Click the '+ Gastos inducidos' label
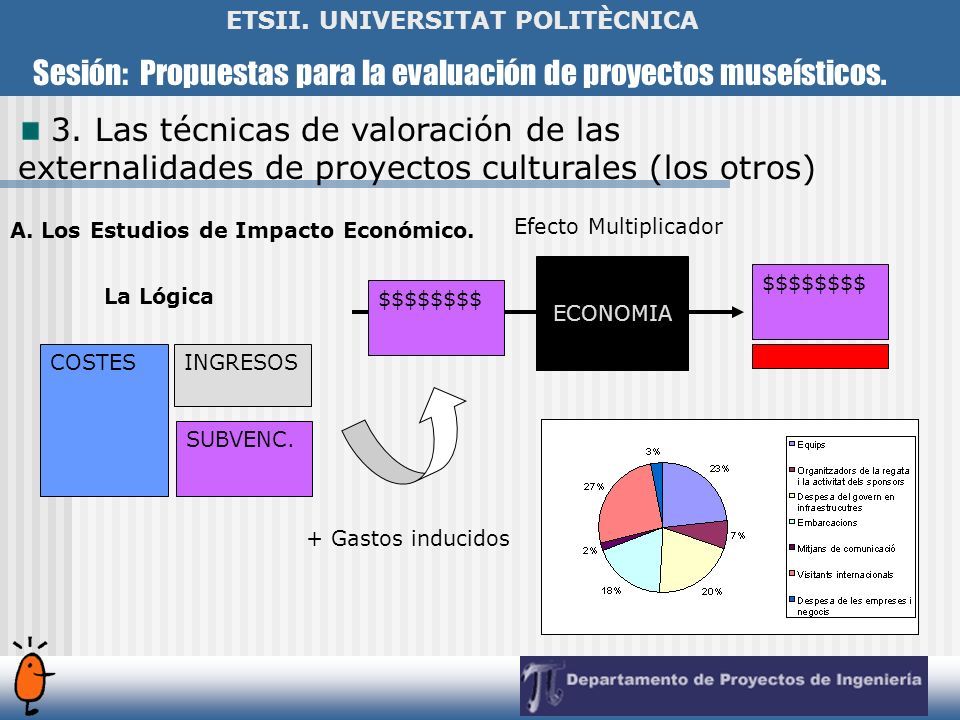The image size is (960, 720). pyautogui.click(x=408, y=538)
